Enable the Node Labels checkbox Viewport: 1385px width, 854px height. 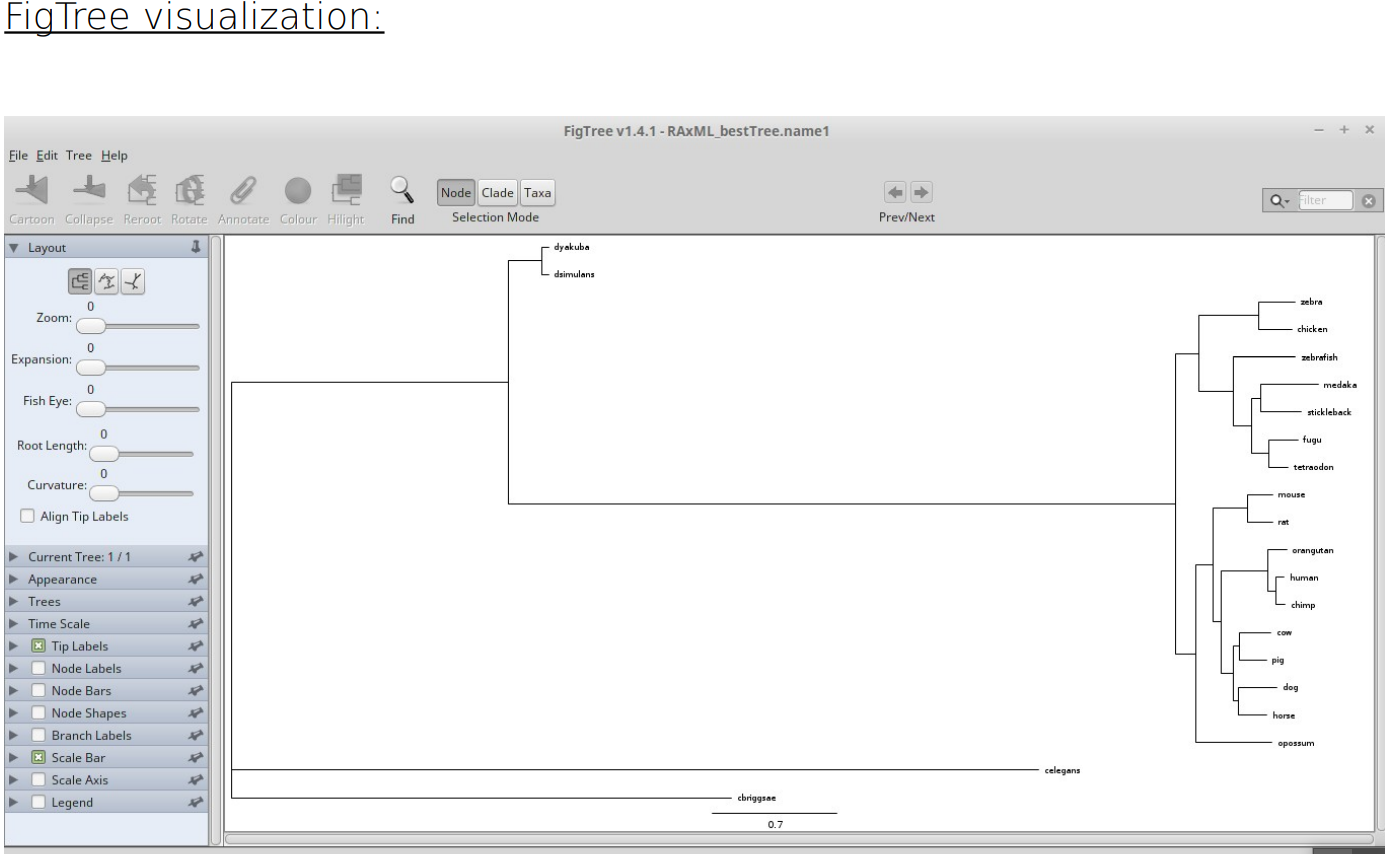[x=38, y=668]
